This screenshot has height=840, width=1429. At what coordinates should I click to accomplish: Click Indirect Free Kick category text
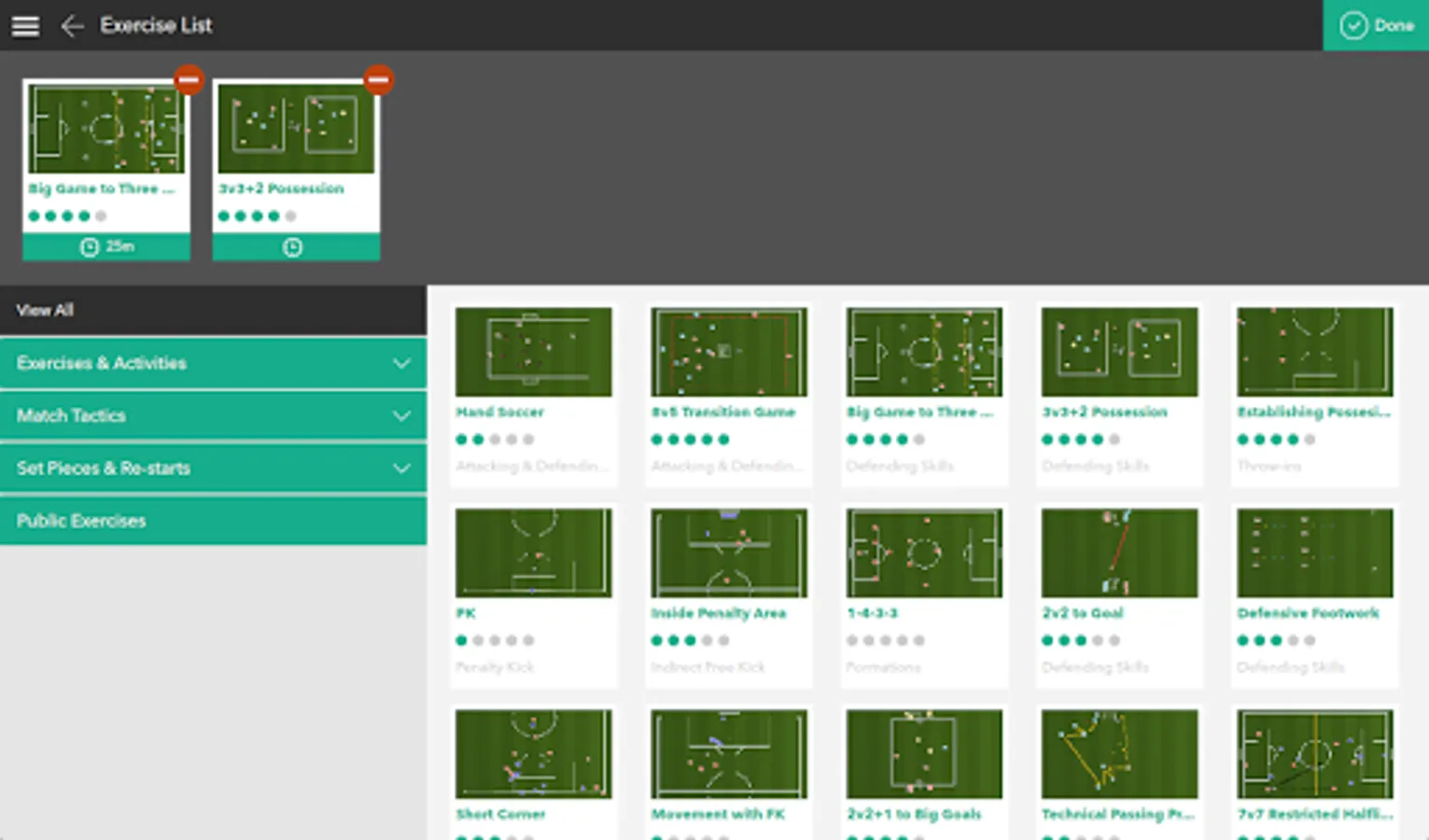click(x=707, y=667)
